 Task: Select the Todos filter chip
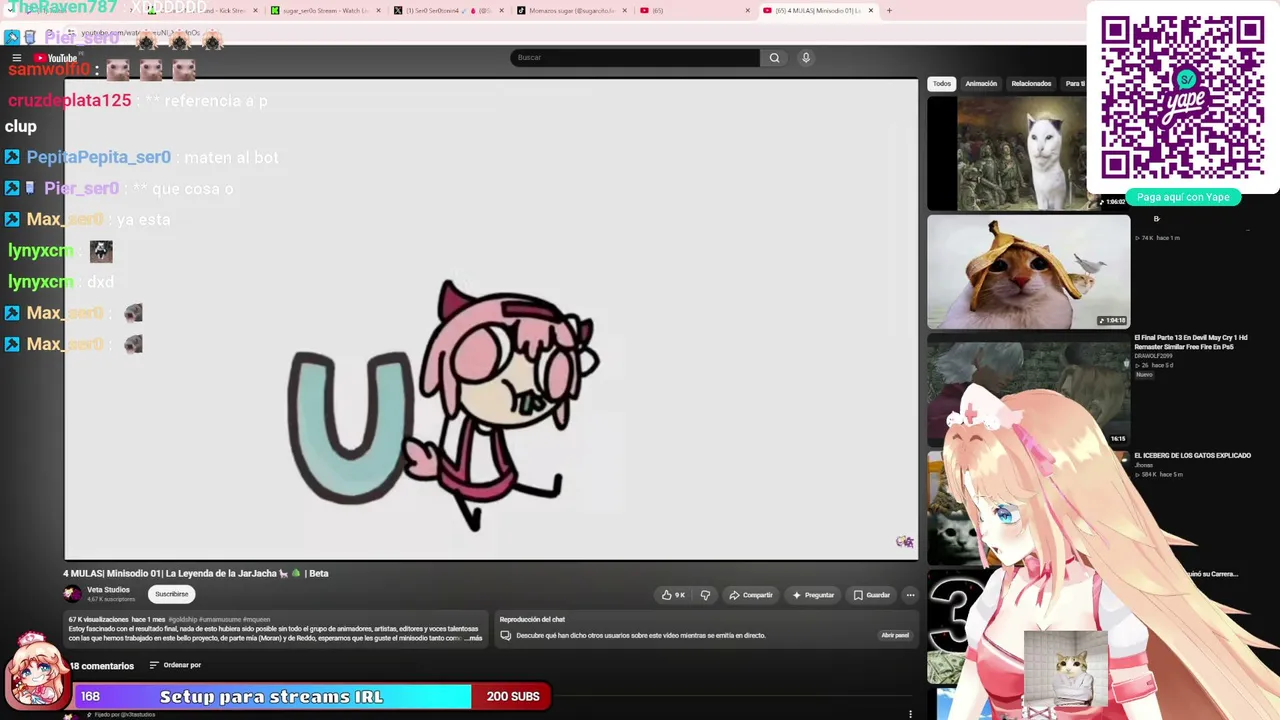[x=942, y=84]
